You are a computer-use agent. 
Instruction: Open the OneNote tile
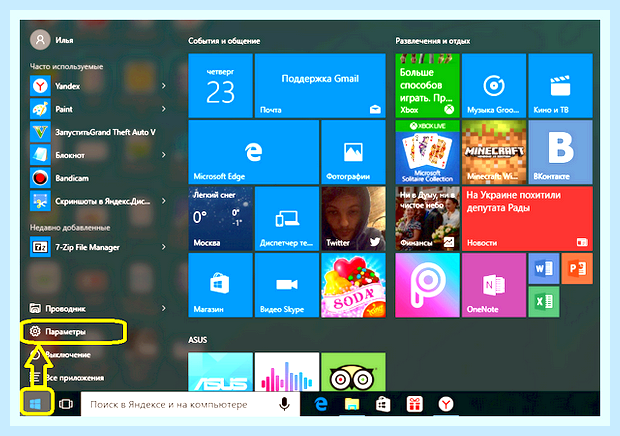pyautogui.click(x=494, y=285)
